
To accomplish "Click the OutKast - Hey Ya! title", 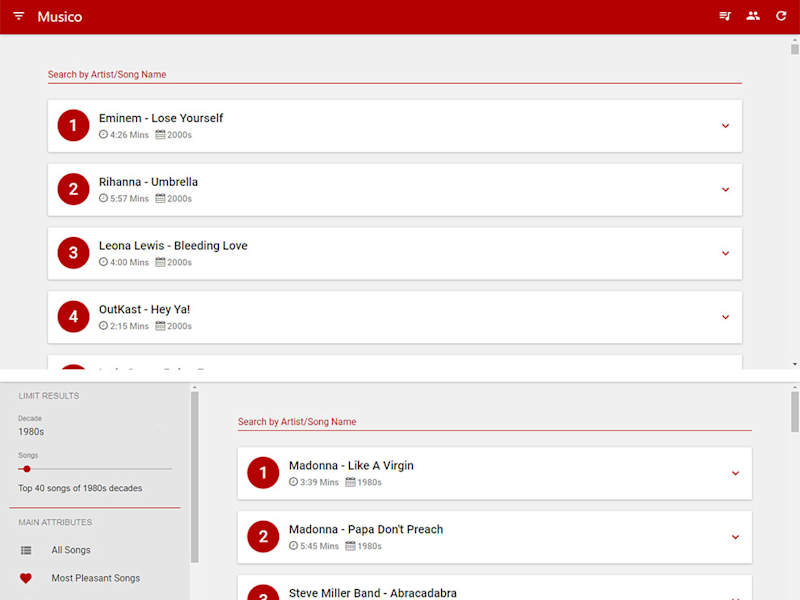I will pos(144,309).
